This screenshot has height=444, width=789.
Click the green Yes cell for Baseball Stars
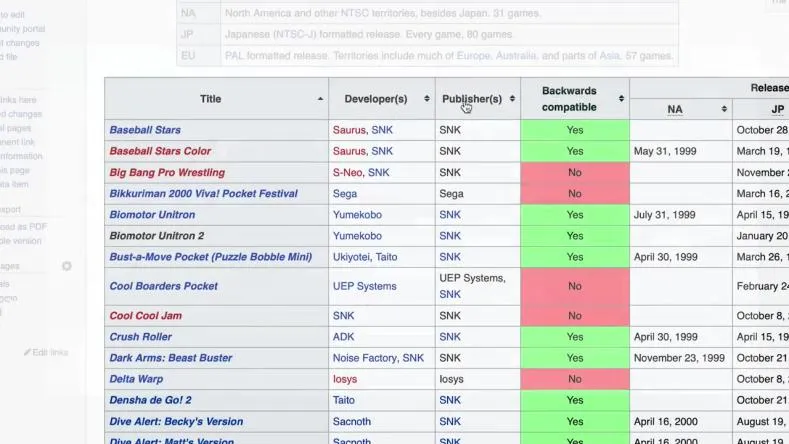coord(574,130)
